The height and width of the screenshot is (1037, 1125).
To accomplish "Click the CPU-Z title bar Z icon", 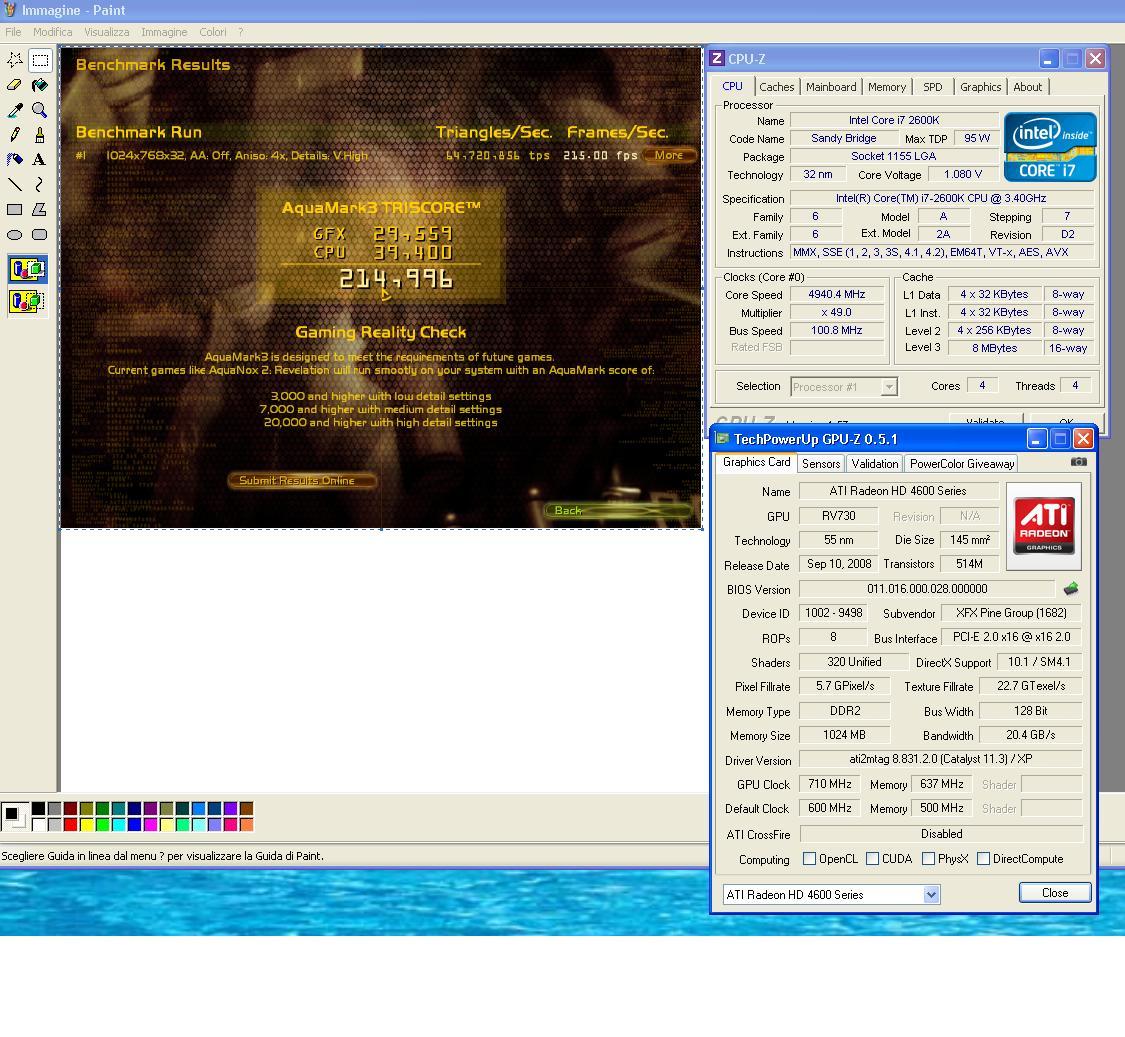I will coord(717,58).
